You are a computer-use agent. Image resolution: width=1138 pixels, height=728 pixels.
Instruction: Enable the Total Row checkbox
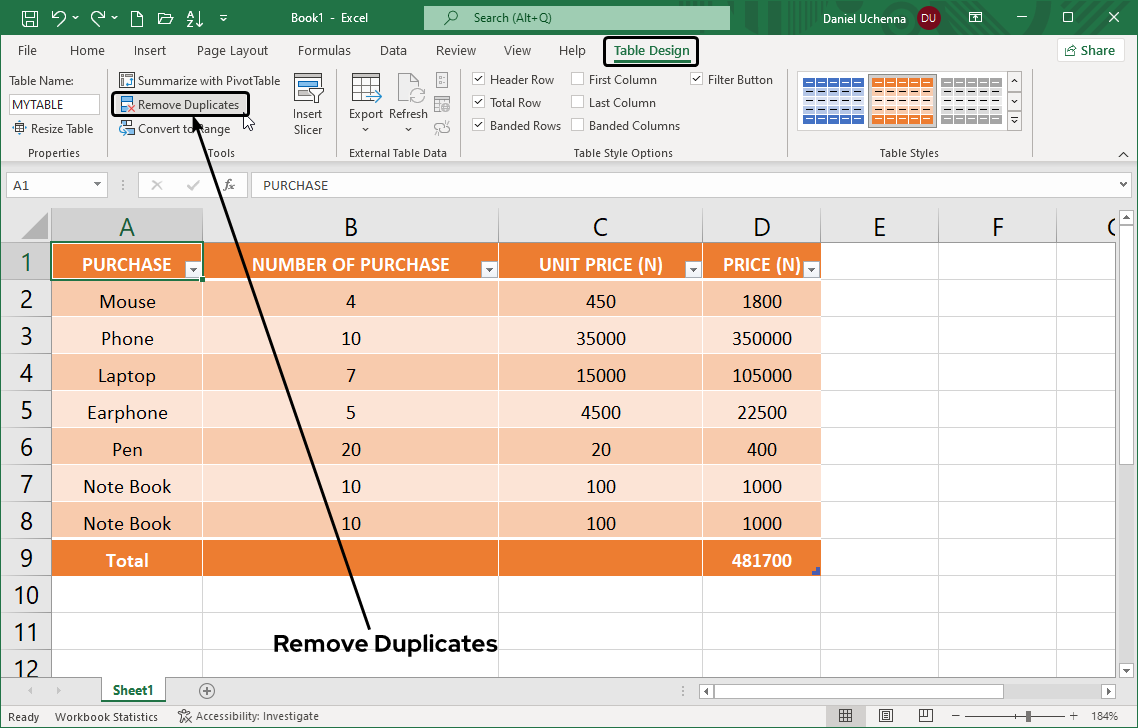(478, 102)
